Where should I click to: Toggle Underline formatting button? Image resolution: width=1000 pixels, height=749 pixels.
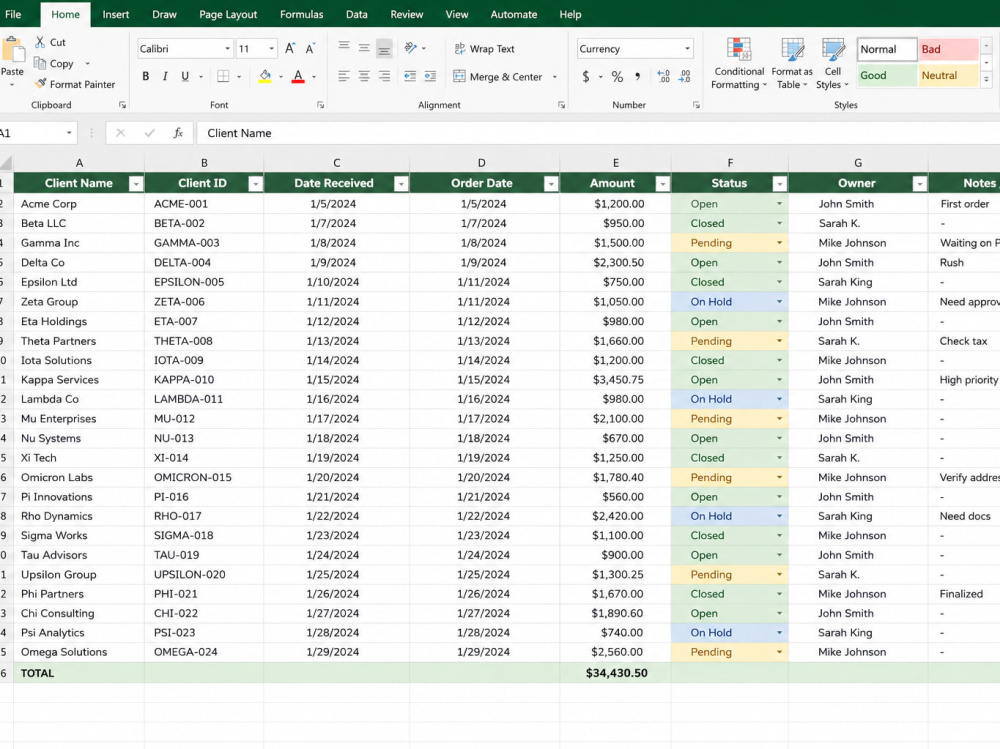point(185,77)
